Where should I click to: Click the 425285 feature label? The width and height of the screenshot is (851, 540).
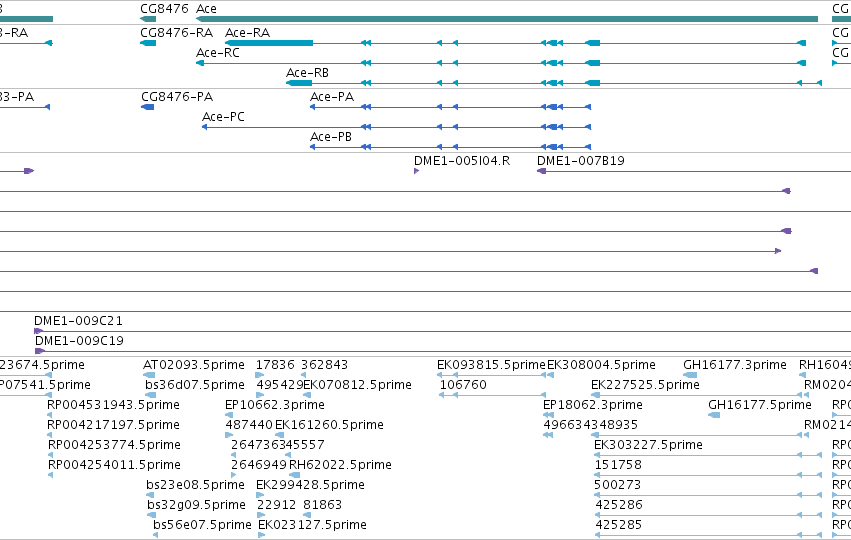pyautogui.click(x=619, y=525)
